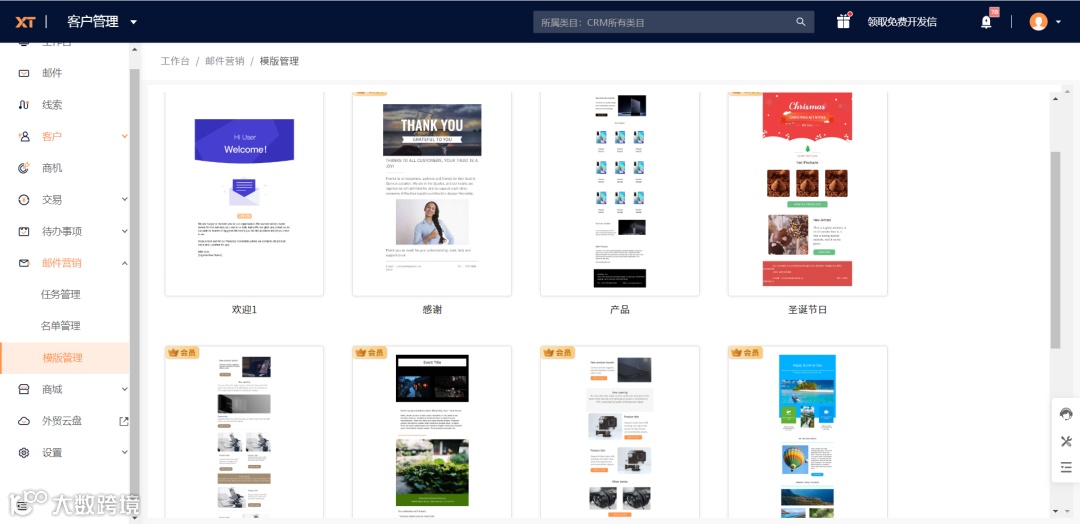This screenshot has width=1080, height=524.
Task: Click the list menu floating icon
Action: [x=1066, y=468]
